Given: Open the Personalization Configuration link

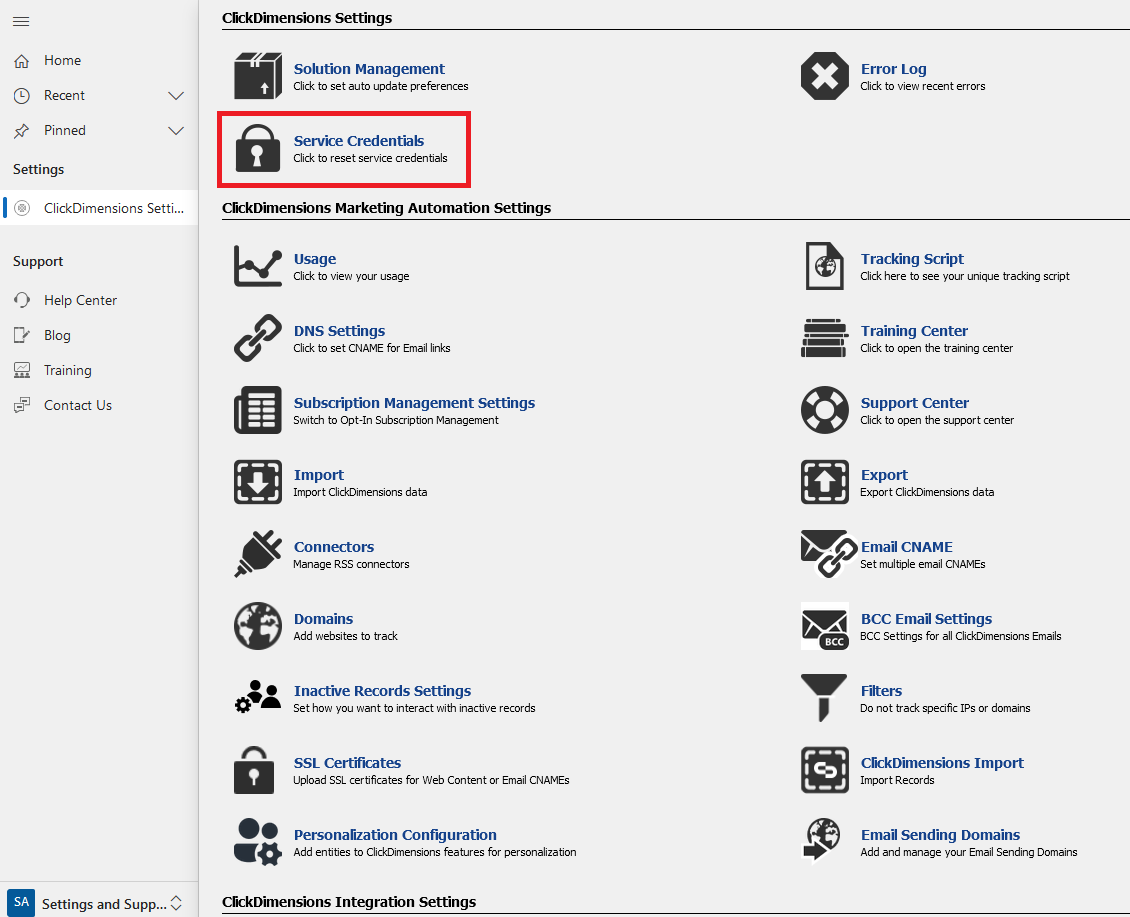Looking at the screenshot, I should click(x=395, y=836).
